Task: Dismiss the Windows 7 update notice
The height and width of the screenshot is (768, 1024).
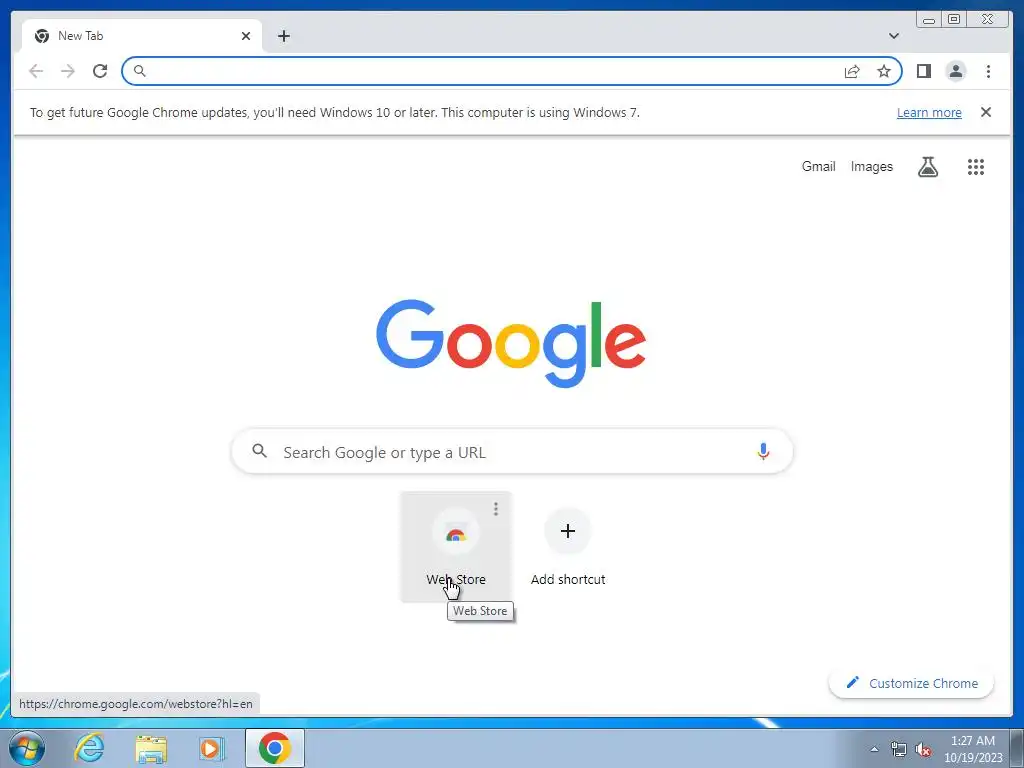Action: [x=986, y=112]
